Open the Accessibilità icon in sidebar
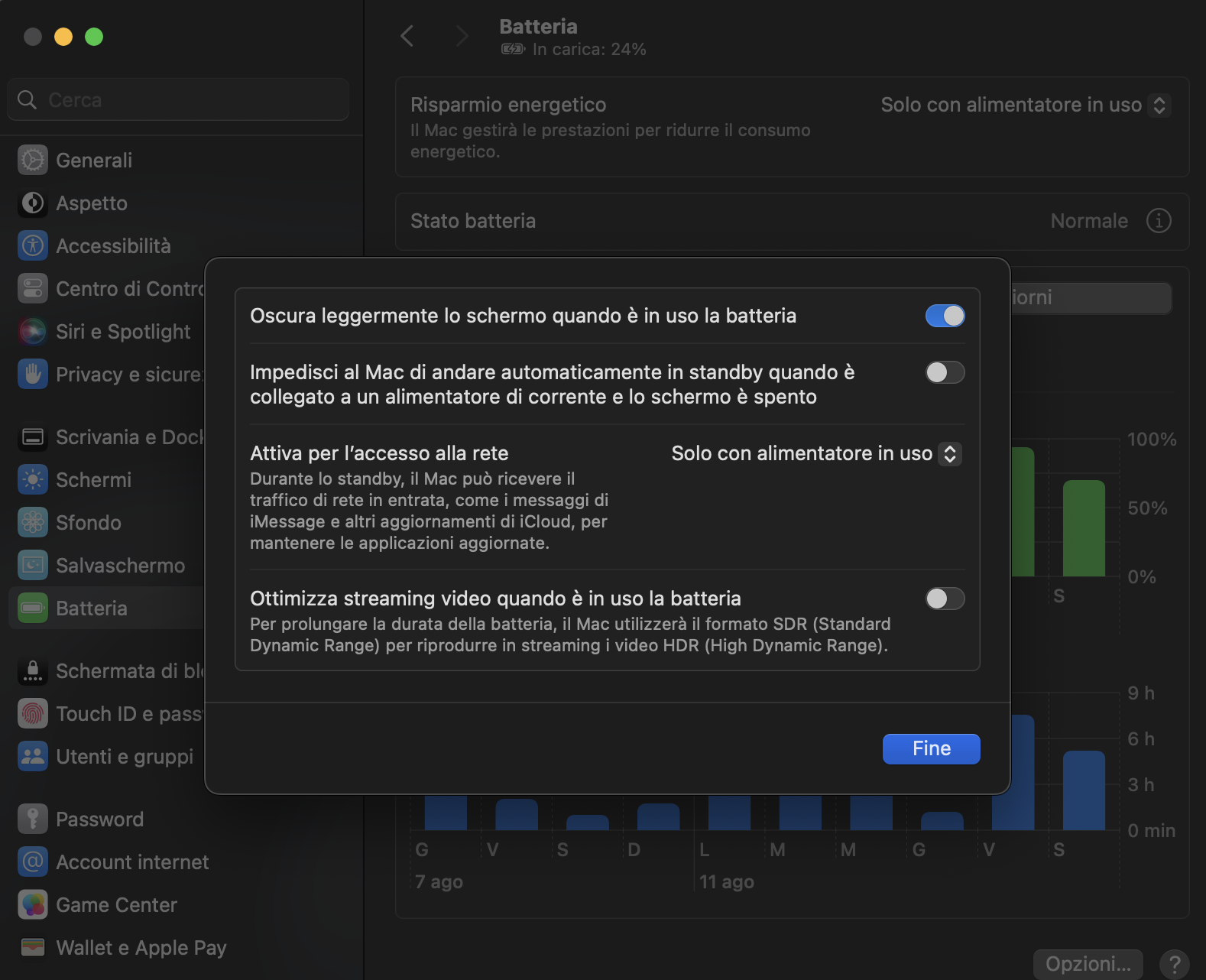The image size is (1206, 980). [x=32, y=246]
